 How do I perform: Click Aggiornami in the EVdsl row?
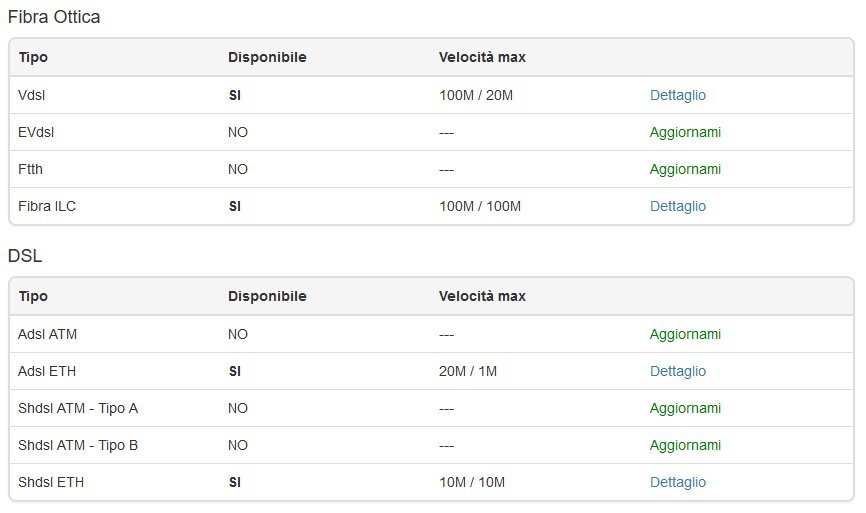tap(685, 132)
